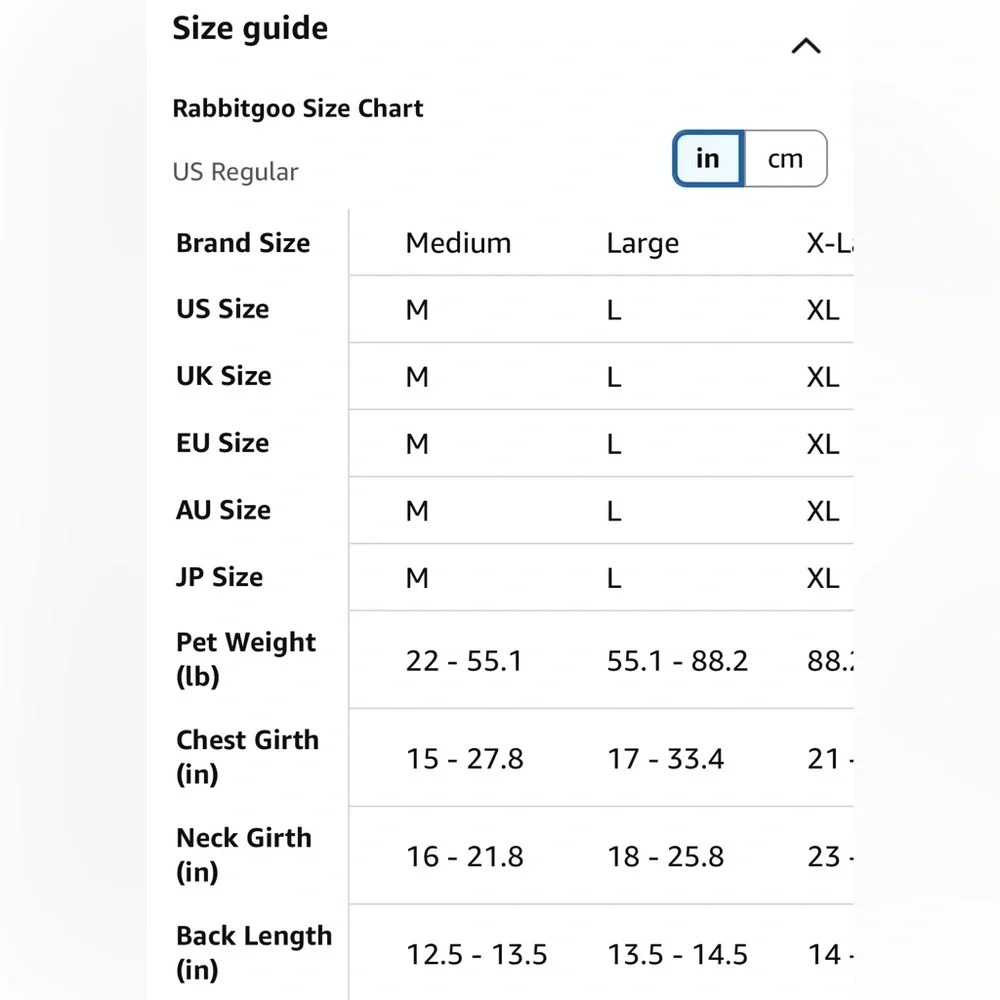Click the 22 - 55.1 weight cell
Screen dimensions: 1000x1000
[464, 661]
